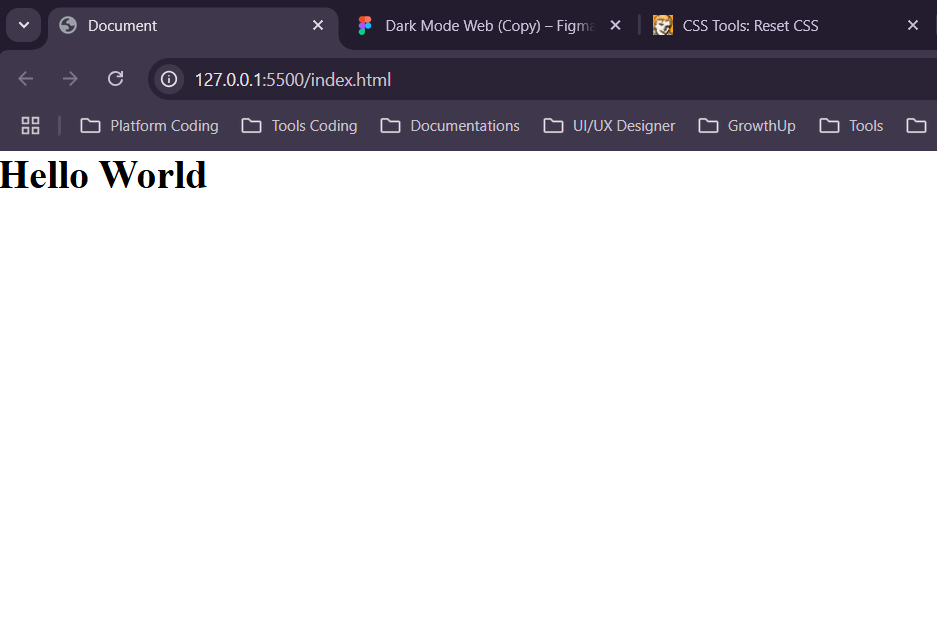937x631 pixels.
Task: Close the CSS Tools: Reset CSS tab
Action: coord(912,26)
